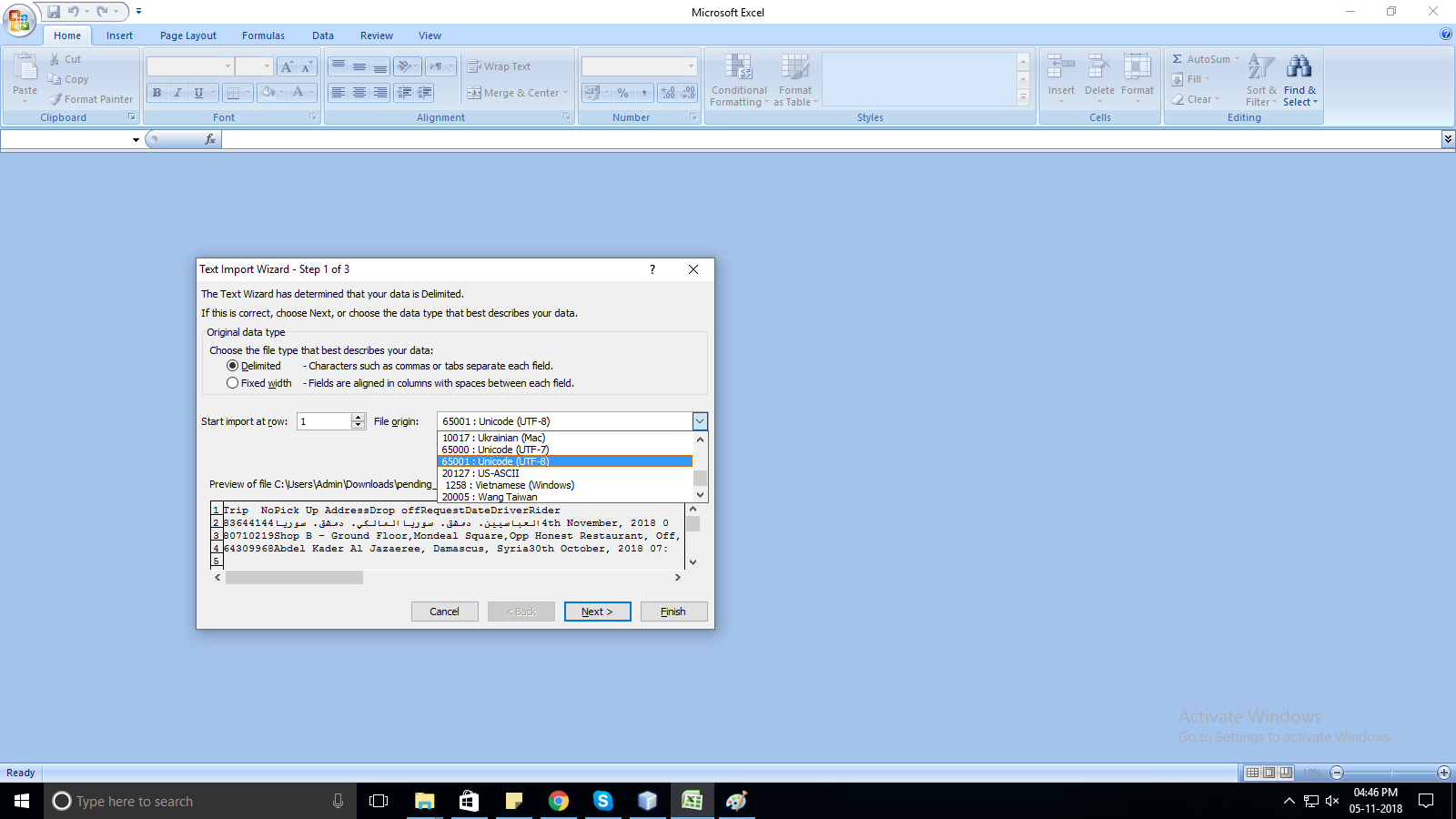Viewport: 1456px width, 819px height.
Task: Click the Next button in wizard
Action: point(597,612)
